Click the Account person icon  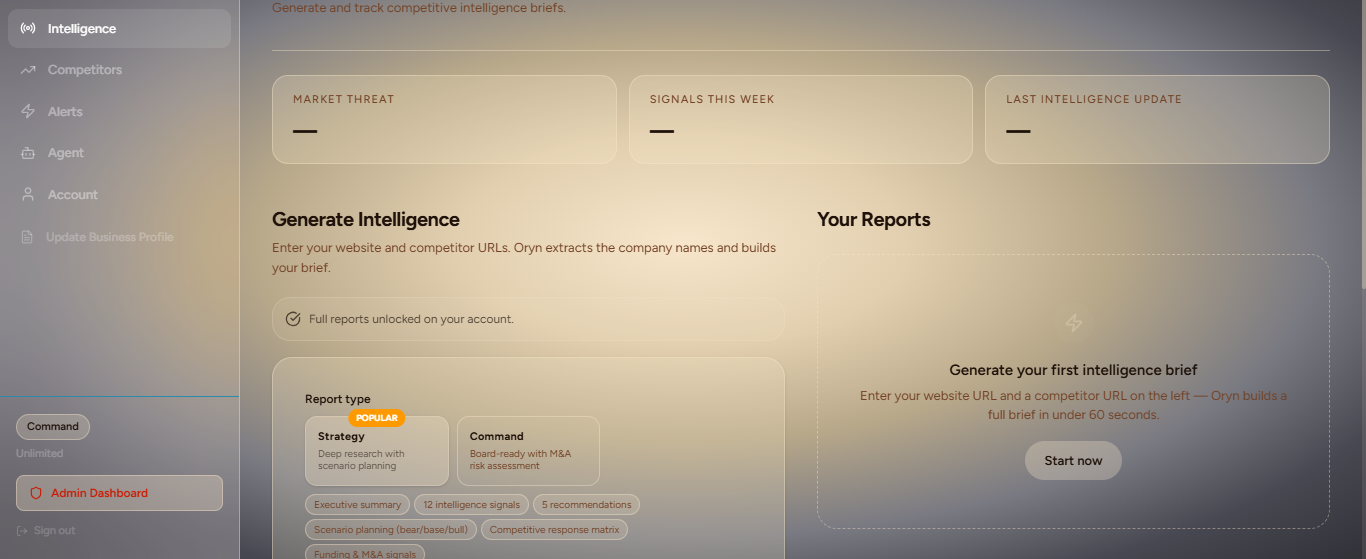tap(28, 195)
